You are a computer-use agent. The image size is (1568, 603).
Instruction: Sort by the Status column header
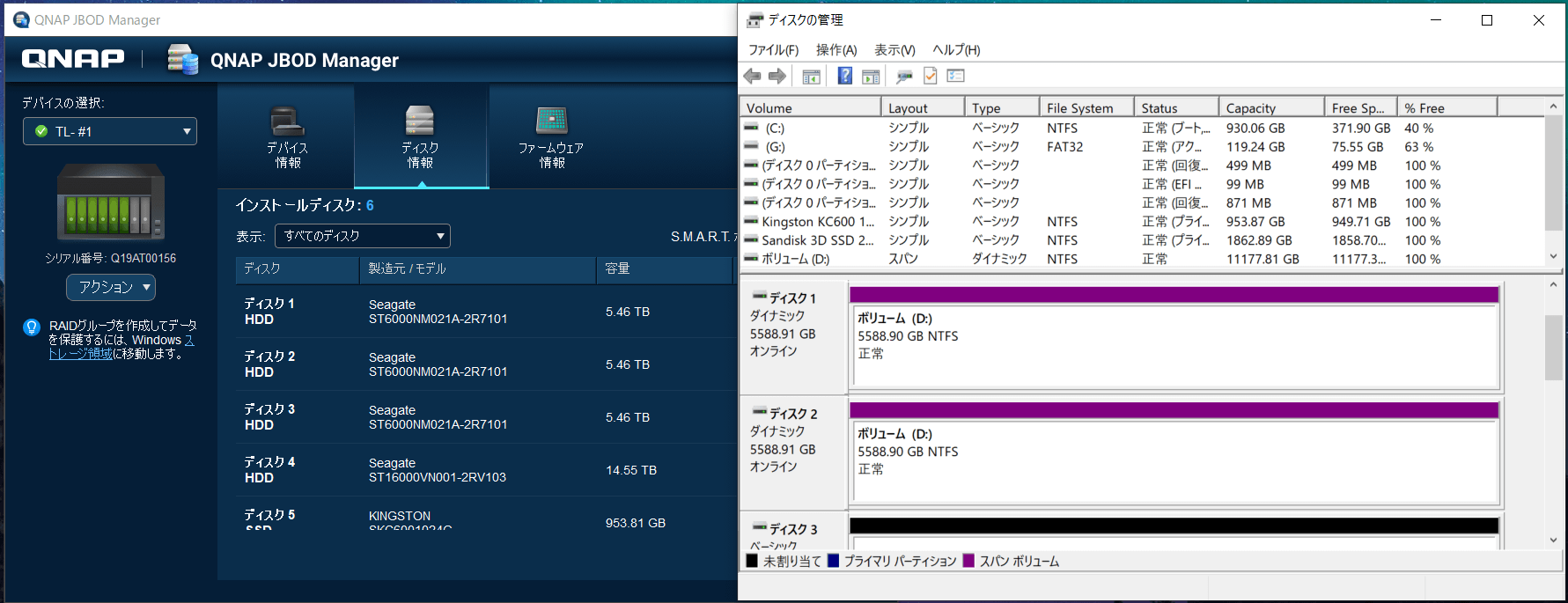1177,108
